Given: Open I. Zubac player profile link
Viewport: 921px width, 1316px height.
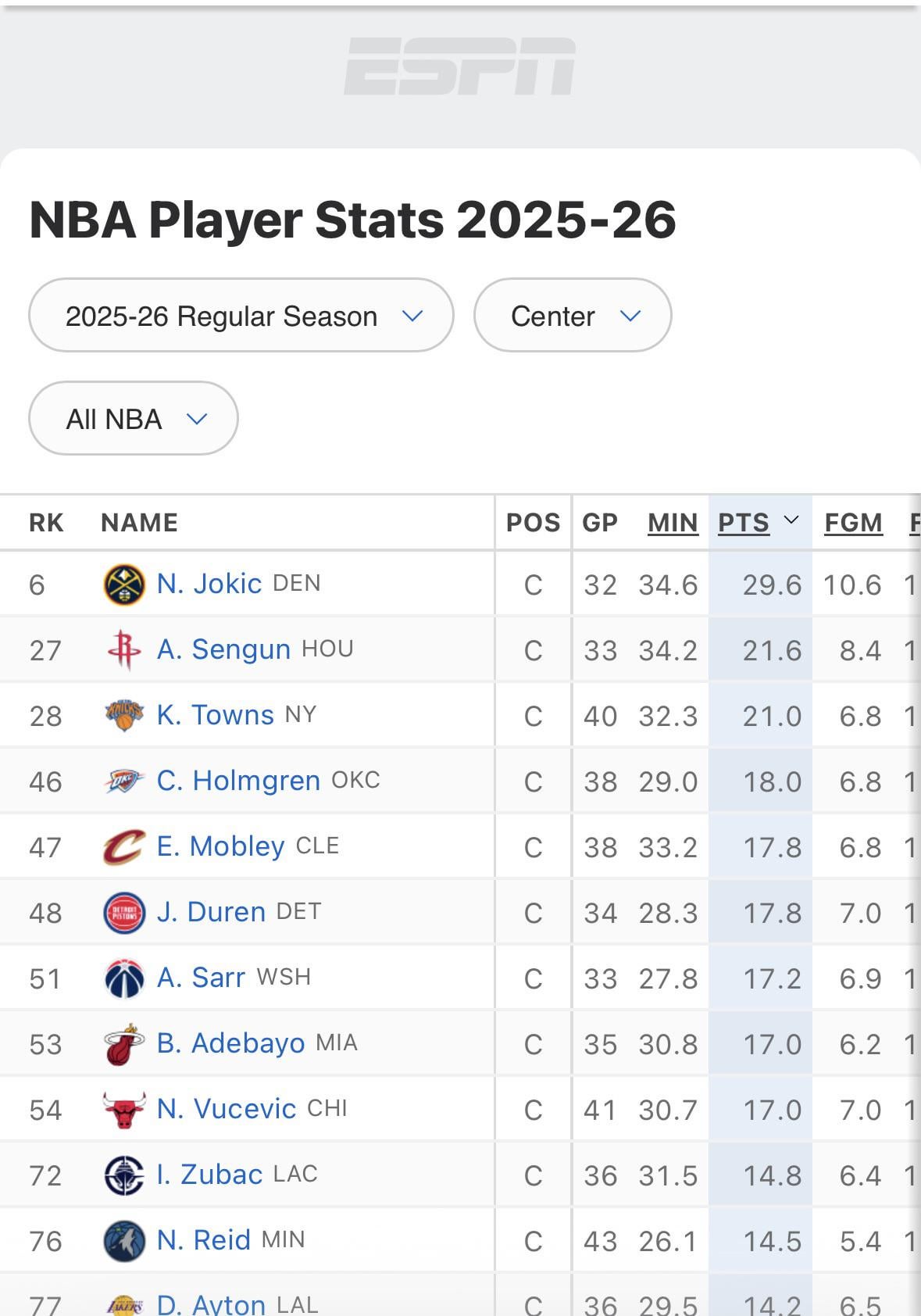Looking at the screenshot, I should (x=210, y=1175).
